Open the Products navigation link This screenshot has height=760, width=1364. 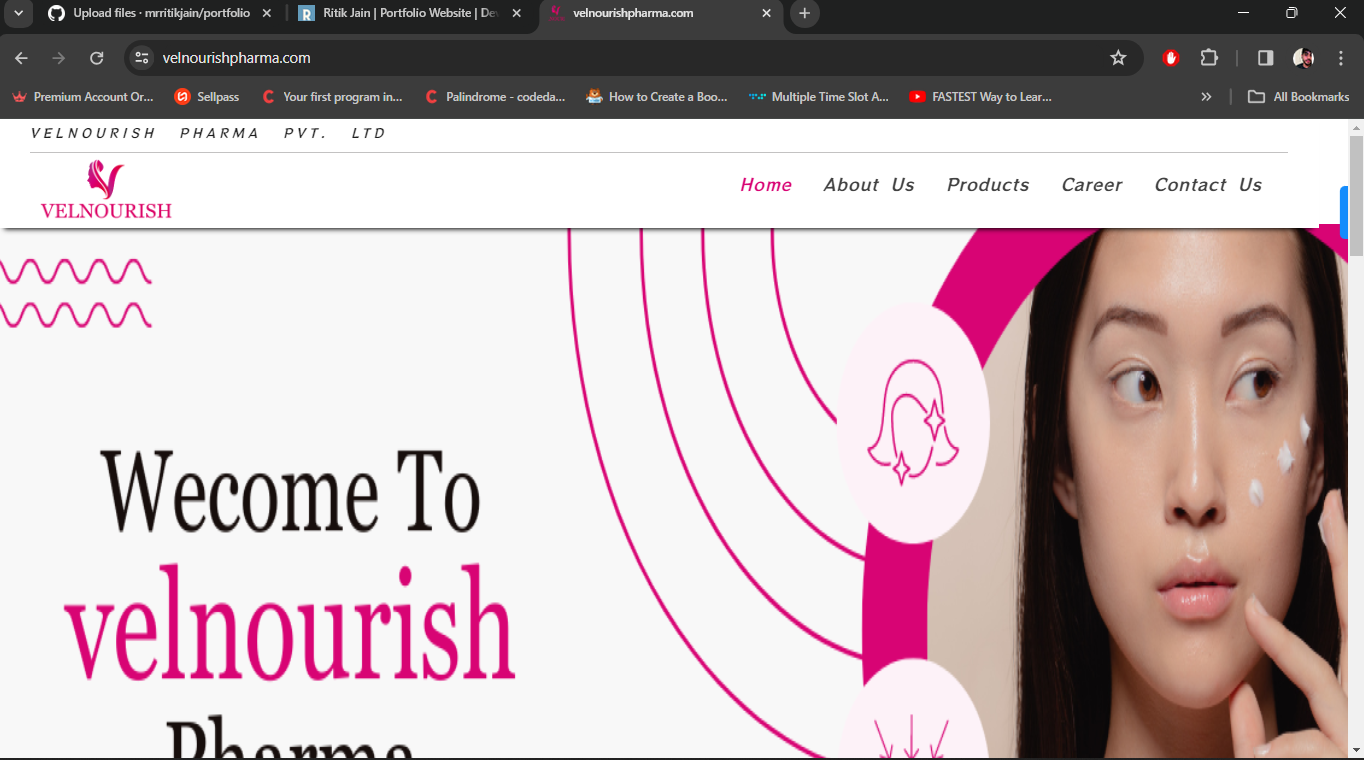pos(988,185)
